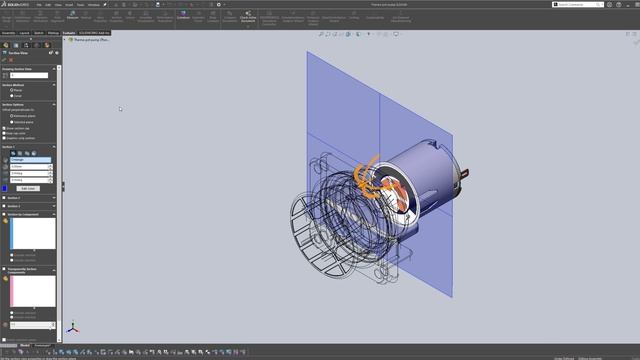Expand the Section 2 group

[54, 198]
